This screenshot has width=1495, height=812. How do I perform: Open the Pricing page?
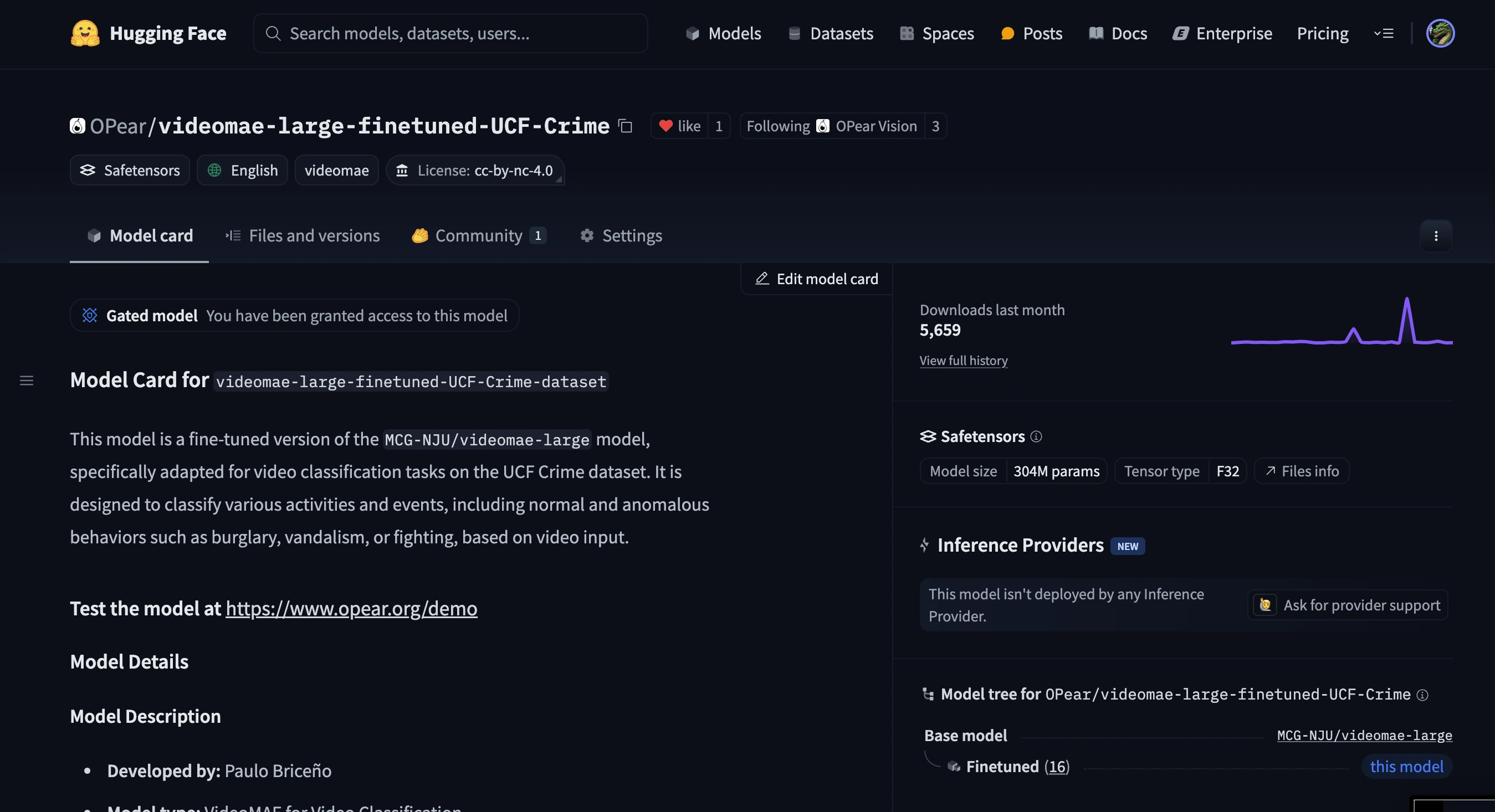[x=1323, y=33]
